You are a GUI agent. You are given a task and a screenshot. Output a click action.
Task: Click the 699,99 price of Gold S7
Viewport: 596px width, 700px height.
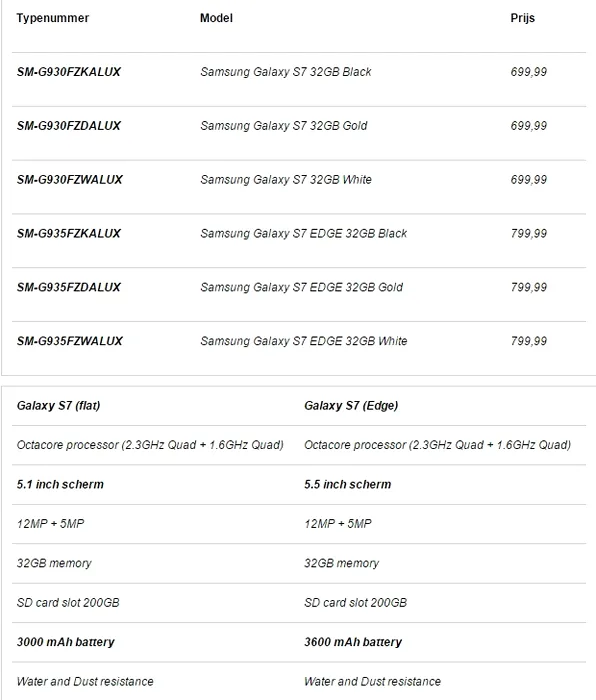pyautogui.click(x=529, y=126)
